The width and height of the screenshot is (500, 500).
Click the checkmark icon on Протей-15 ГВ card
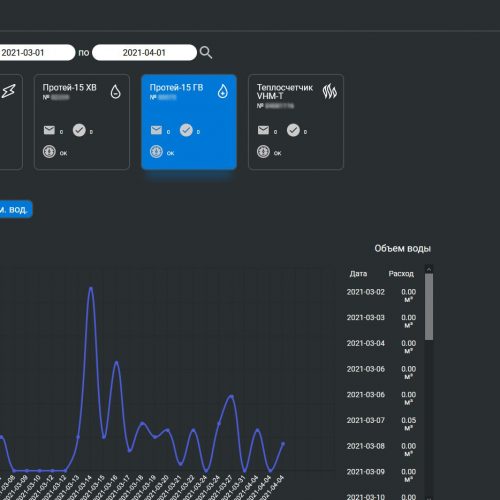pyautogui.click(x=186, y=130)
